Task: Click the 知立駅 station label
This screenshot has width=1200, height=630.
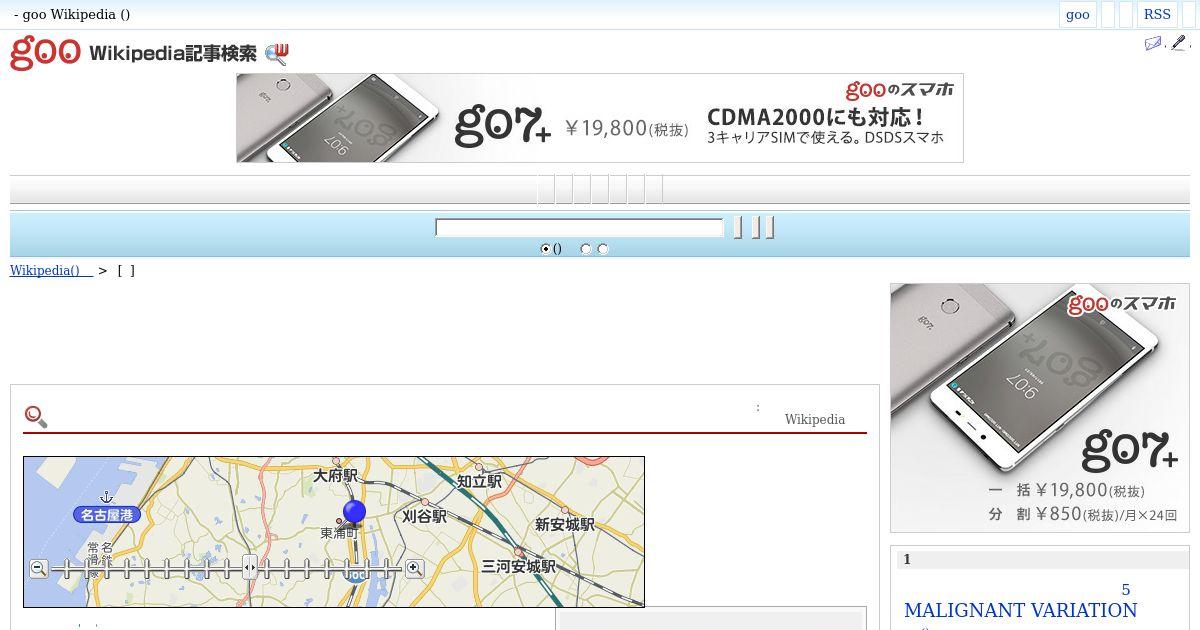Action: point(479,481)
